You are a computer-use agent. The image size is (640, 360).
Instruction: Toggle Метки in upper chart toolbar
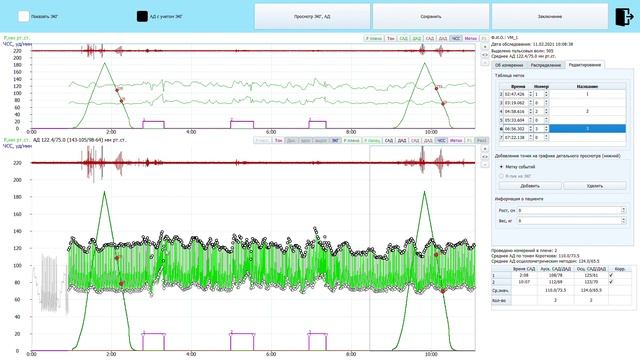coord(471,38)
